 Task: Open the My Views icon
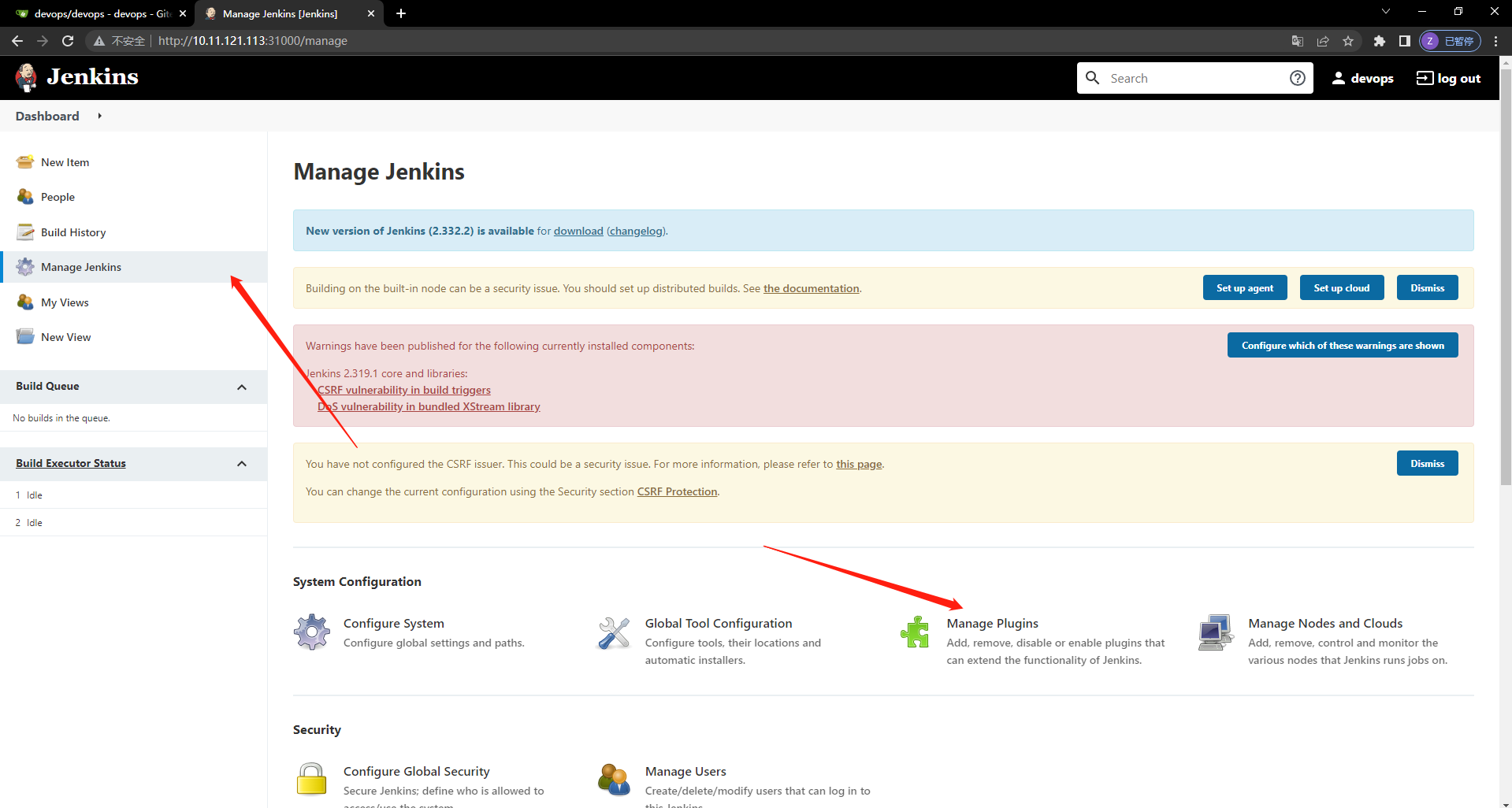click(x=25, y=302)
